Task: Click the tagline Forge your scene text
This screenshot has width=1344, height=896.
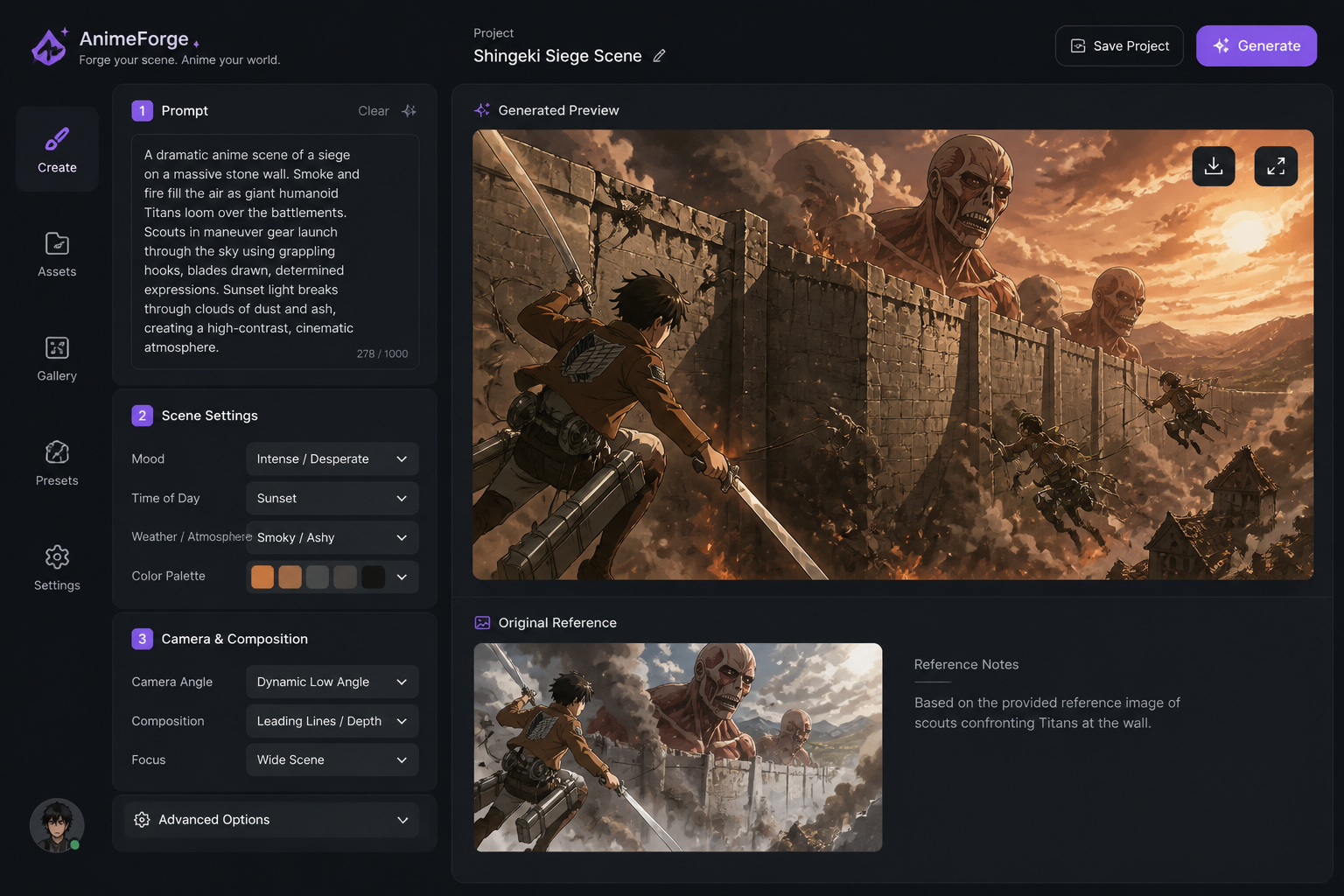Action: point(179,60)
